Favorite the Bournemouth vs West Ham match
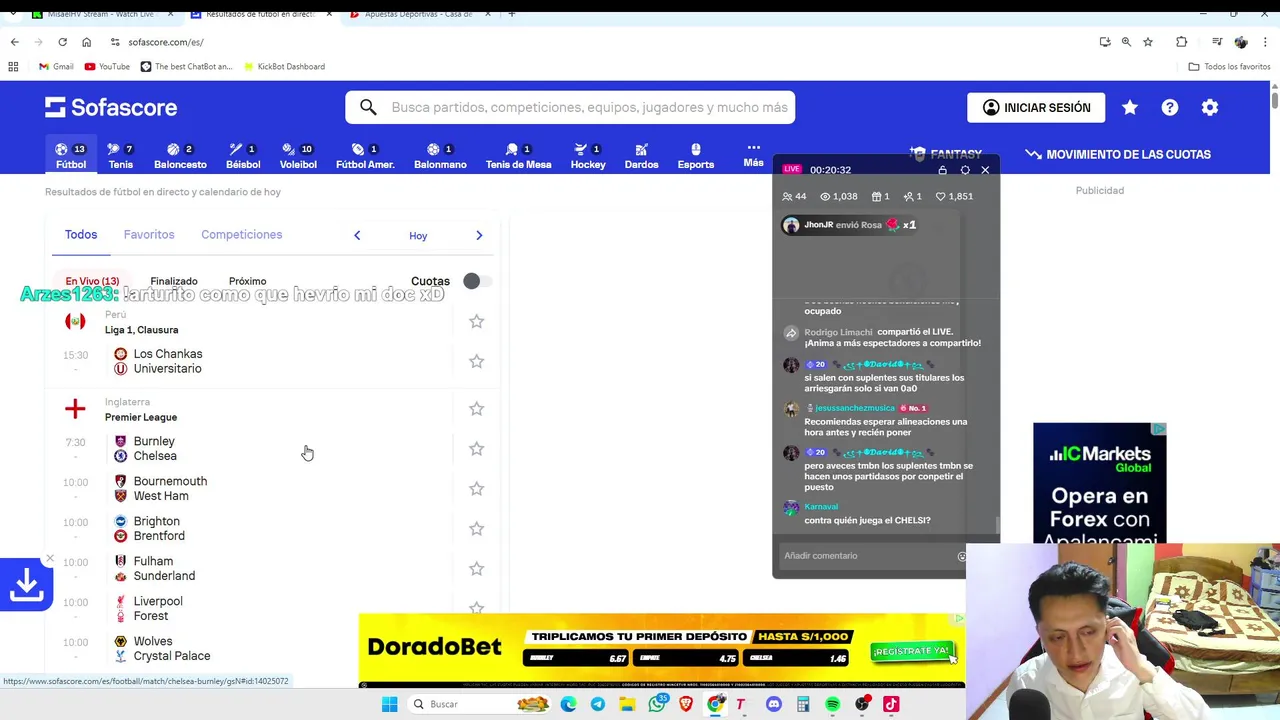The width and height of the screenshot is (1280, 720). (x=476, y=488)
